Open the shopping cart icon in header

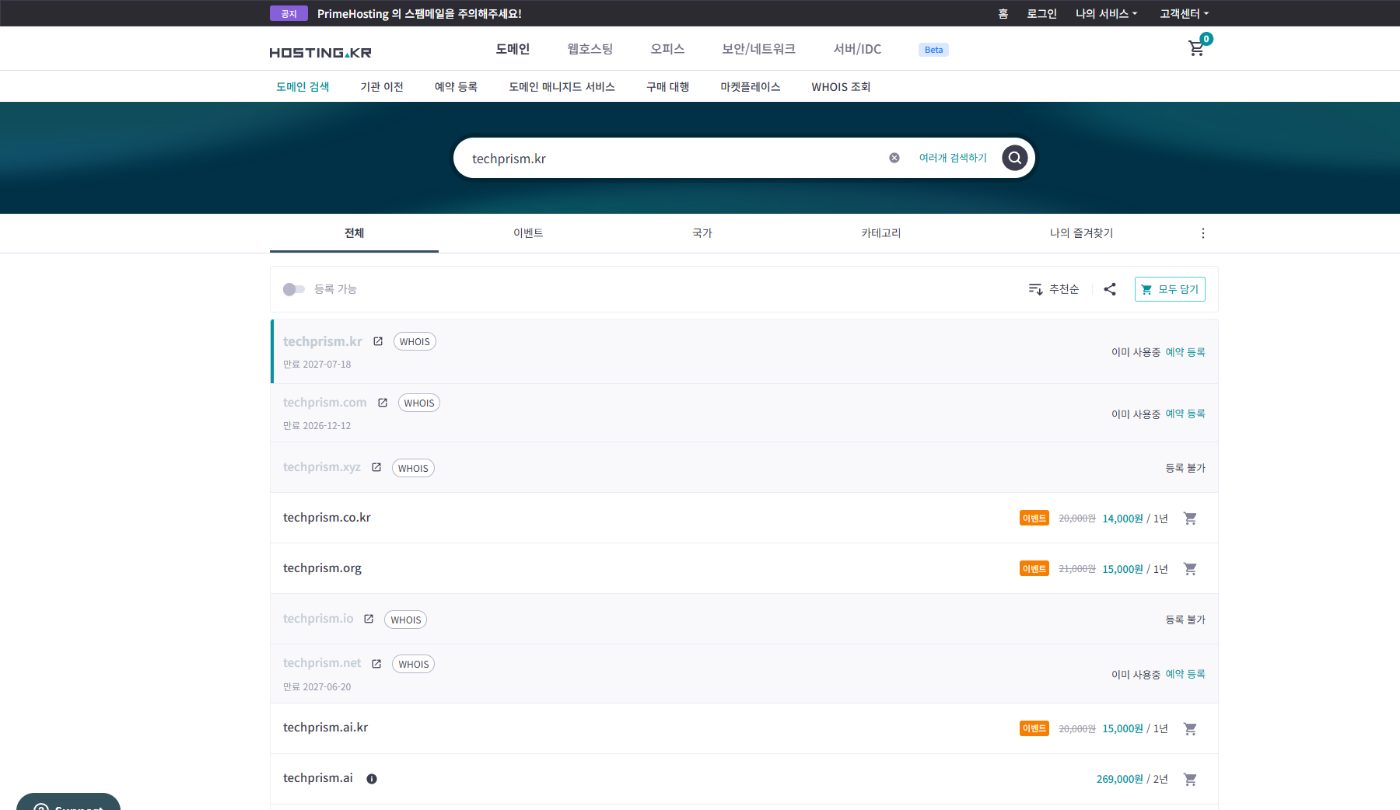pyautogui.click(x=1196, y=48)
